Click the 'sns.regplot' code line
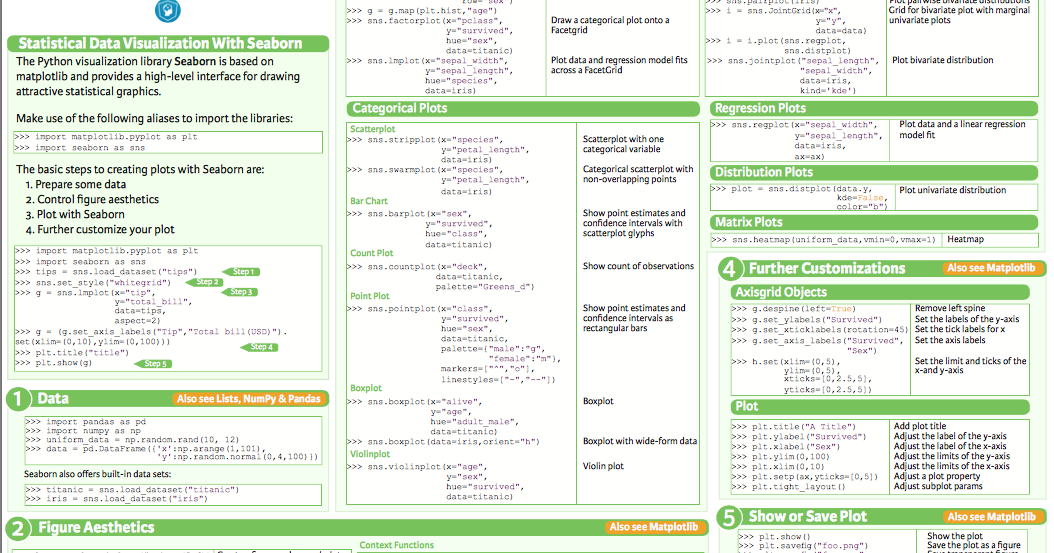 pos(795,125)
